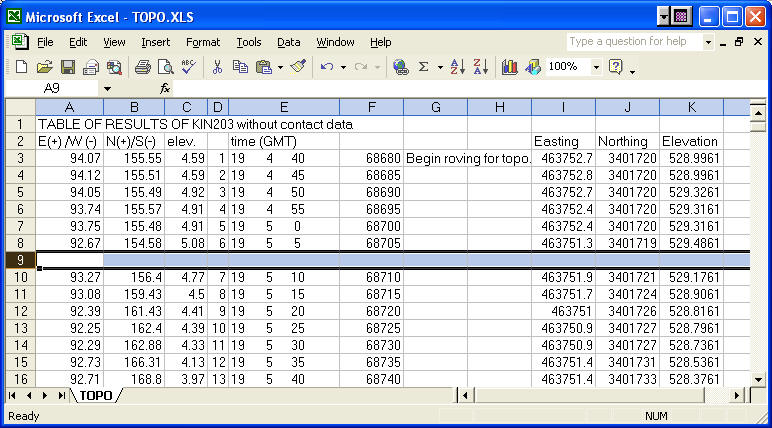This screenshot has height=428, width=772.
Task: Open the Format menu
Action: (203, 42)
